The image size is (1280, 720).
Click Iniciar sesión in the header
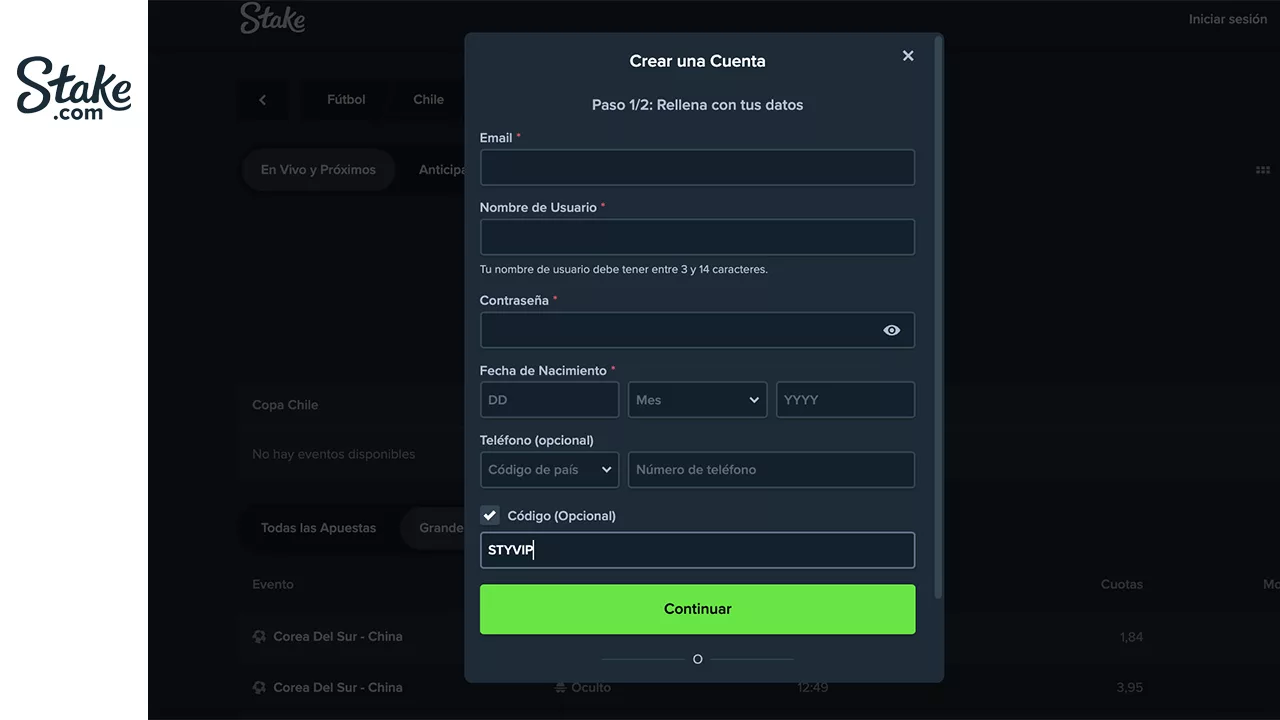(x=1227, y=19)
